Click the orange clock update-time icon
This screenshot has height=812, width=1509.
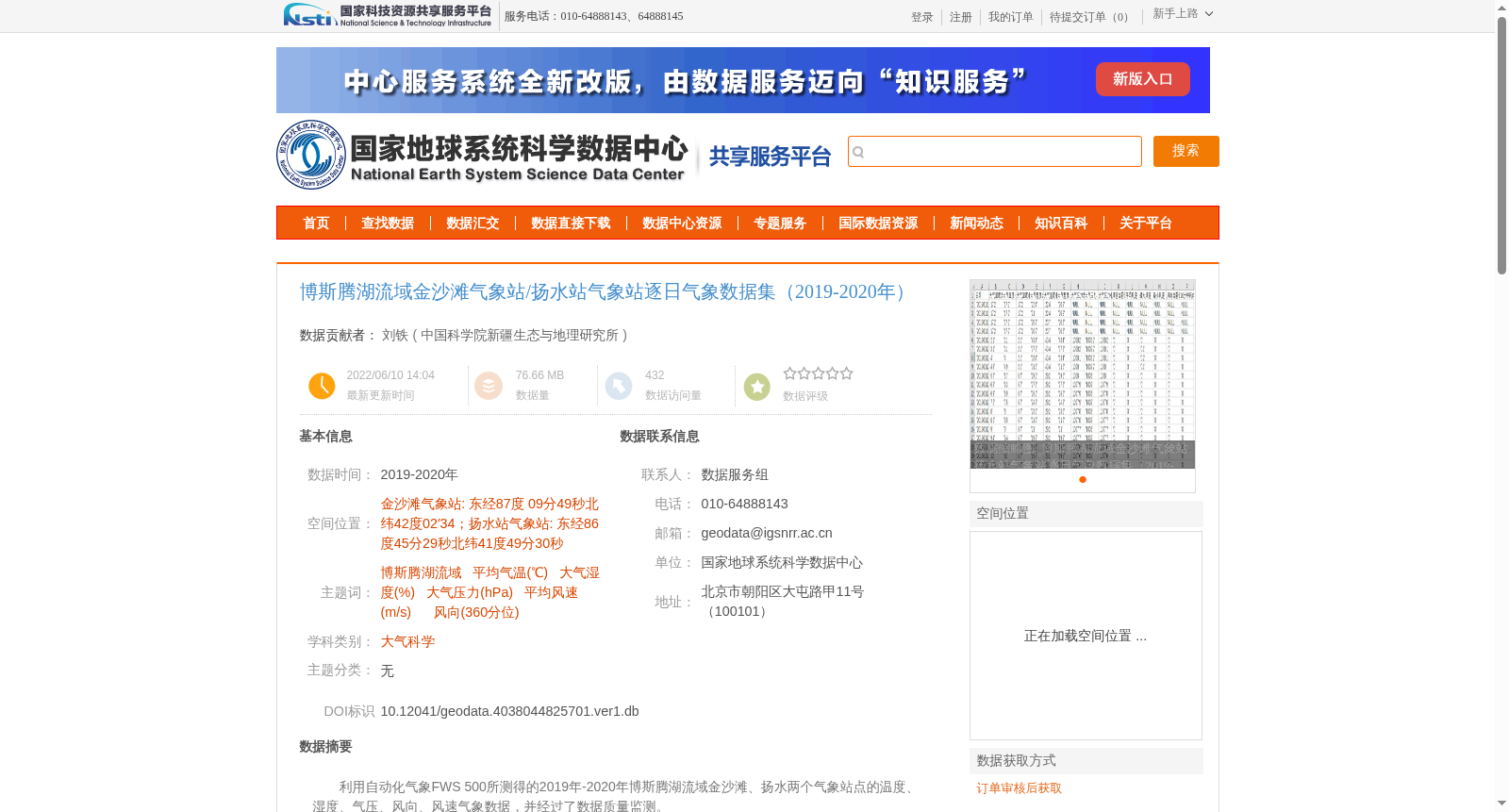click(x=322, y=386)
